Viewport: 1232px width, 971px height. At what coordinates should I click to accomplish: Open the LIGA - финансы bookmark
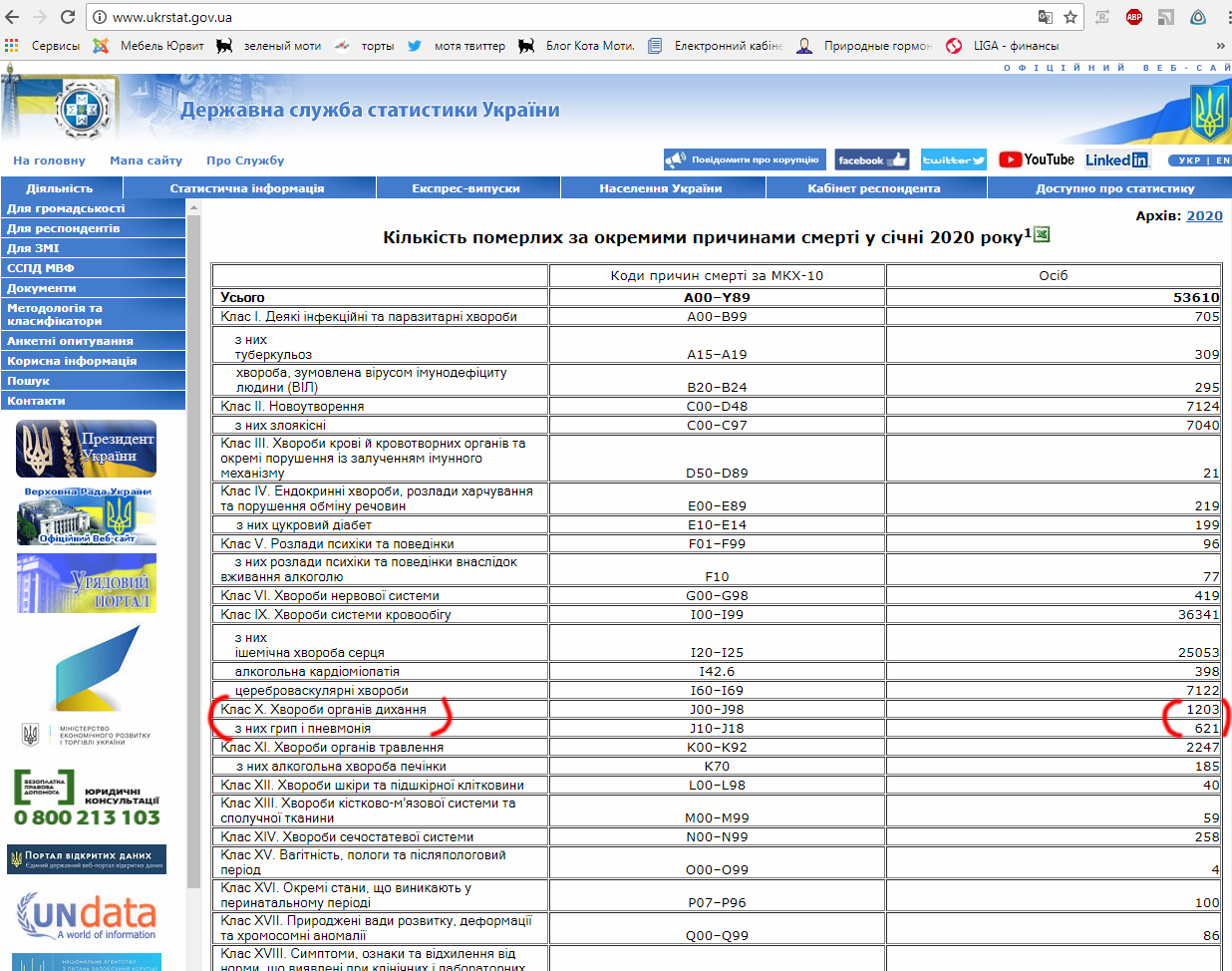click(x=1002, y=46)
